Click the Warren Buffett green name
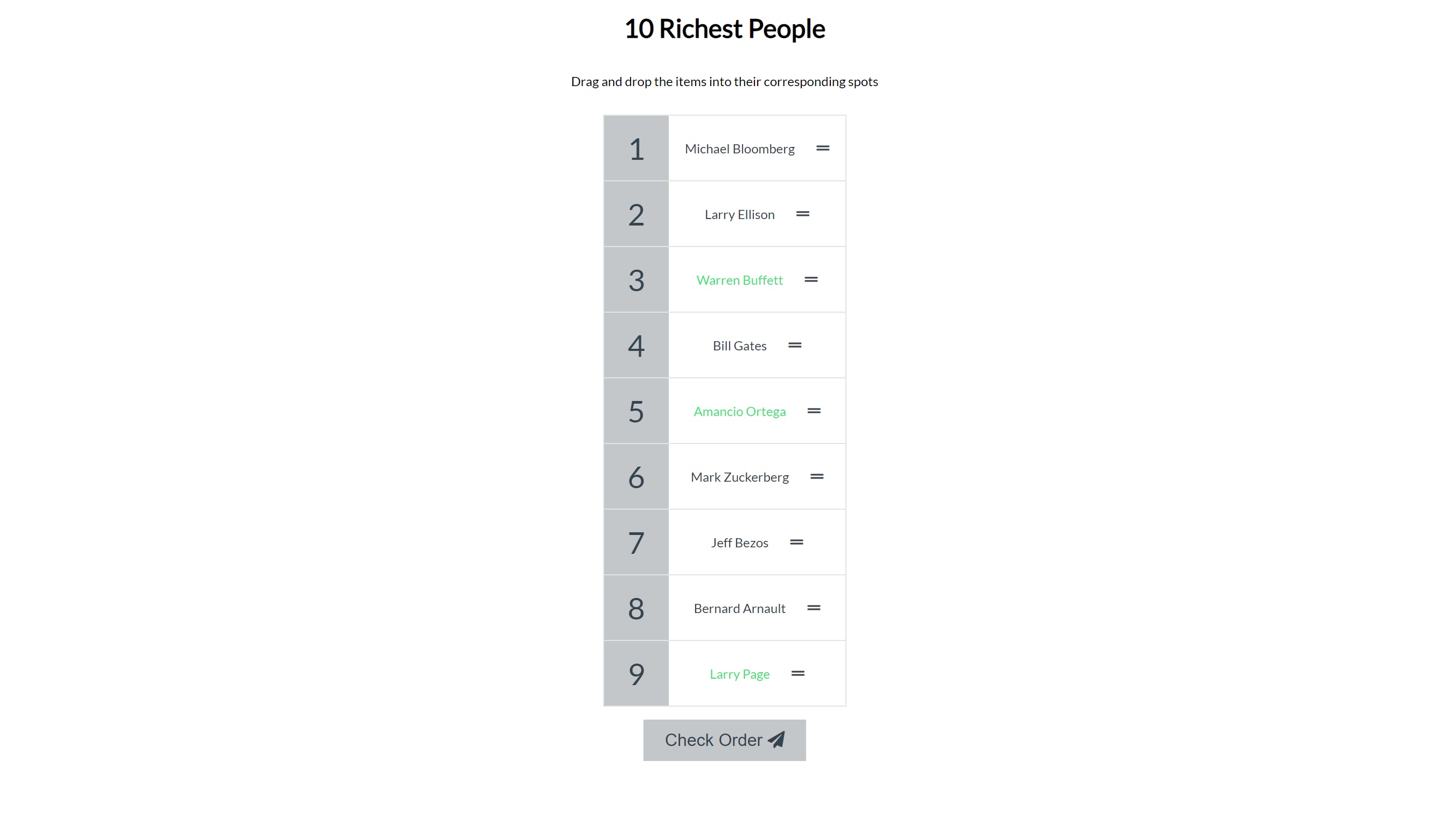Image resolution: width=1456 pixels, height=831 pixels. click(x=739, y=280)
